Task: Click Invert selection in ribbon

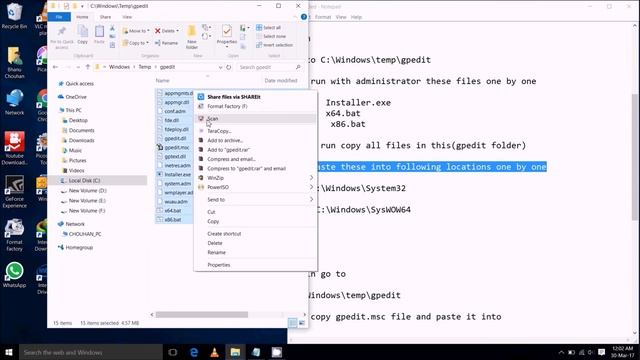Action: (x=274, y=45)
